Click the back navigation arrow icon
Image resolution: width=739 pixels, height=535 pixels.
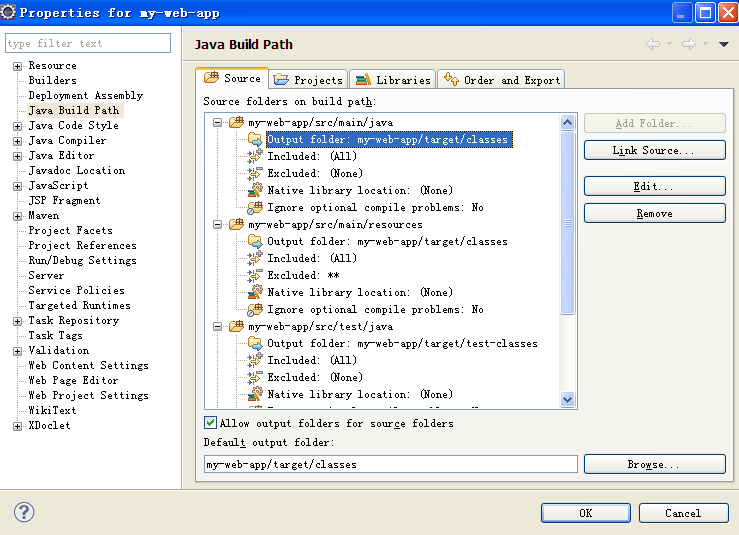[653, 44]
